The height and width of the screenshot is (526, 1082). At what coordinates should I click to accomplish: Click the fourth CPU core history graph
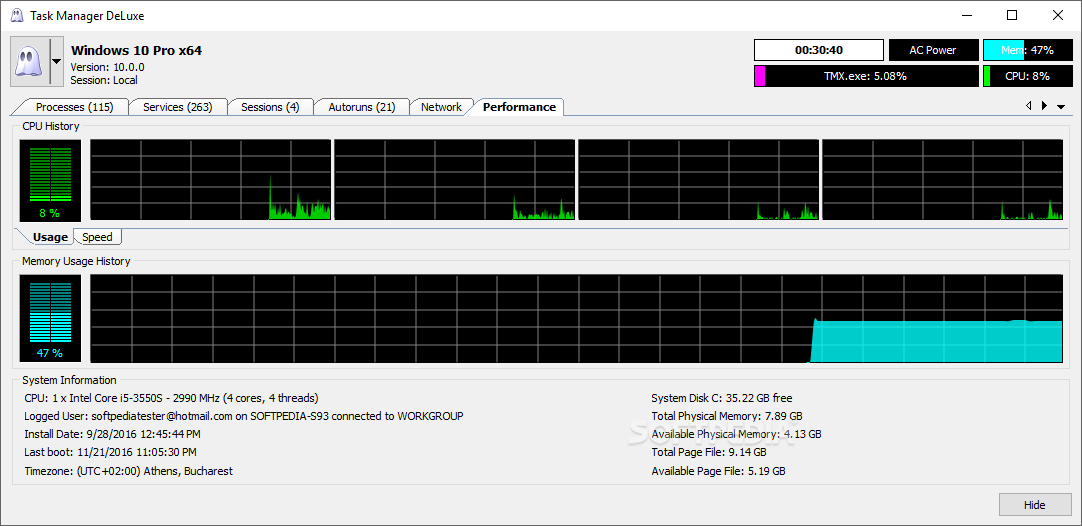pyautogui.click(x=943, y=180)
